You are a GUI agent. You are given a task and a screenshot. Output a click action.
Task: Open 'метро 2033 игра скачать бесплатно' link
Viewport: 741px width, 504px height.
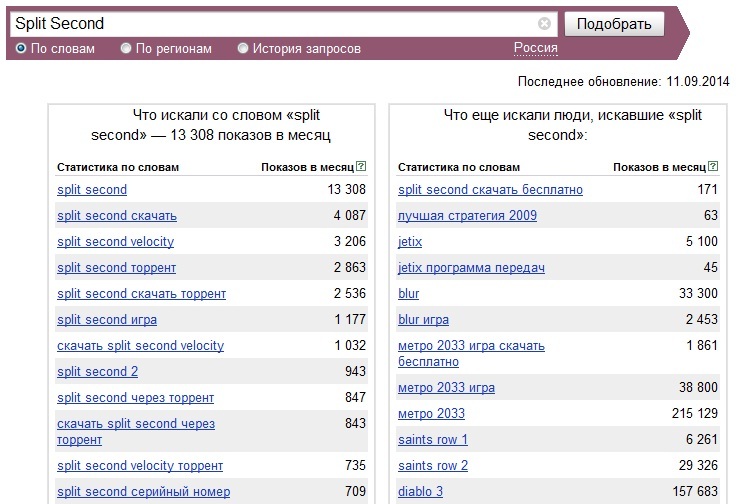coord(471,354)
